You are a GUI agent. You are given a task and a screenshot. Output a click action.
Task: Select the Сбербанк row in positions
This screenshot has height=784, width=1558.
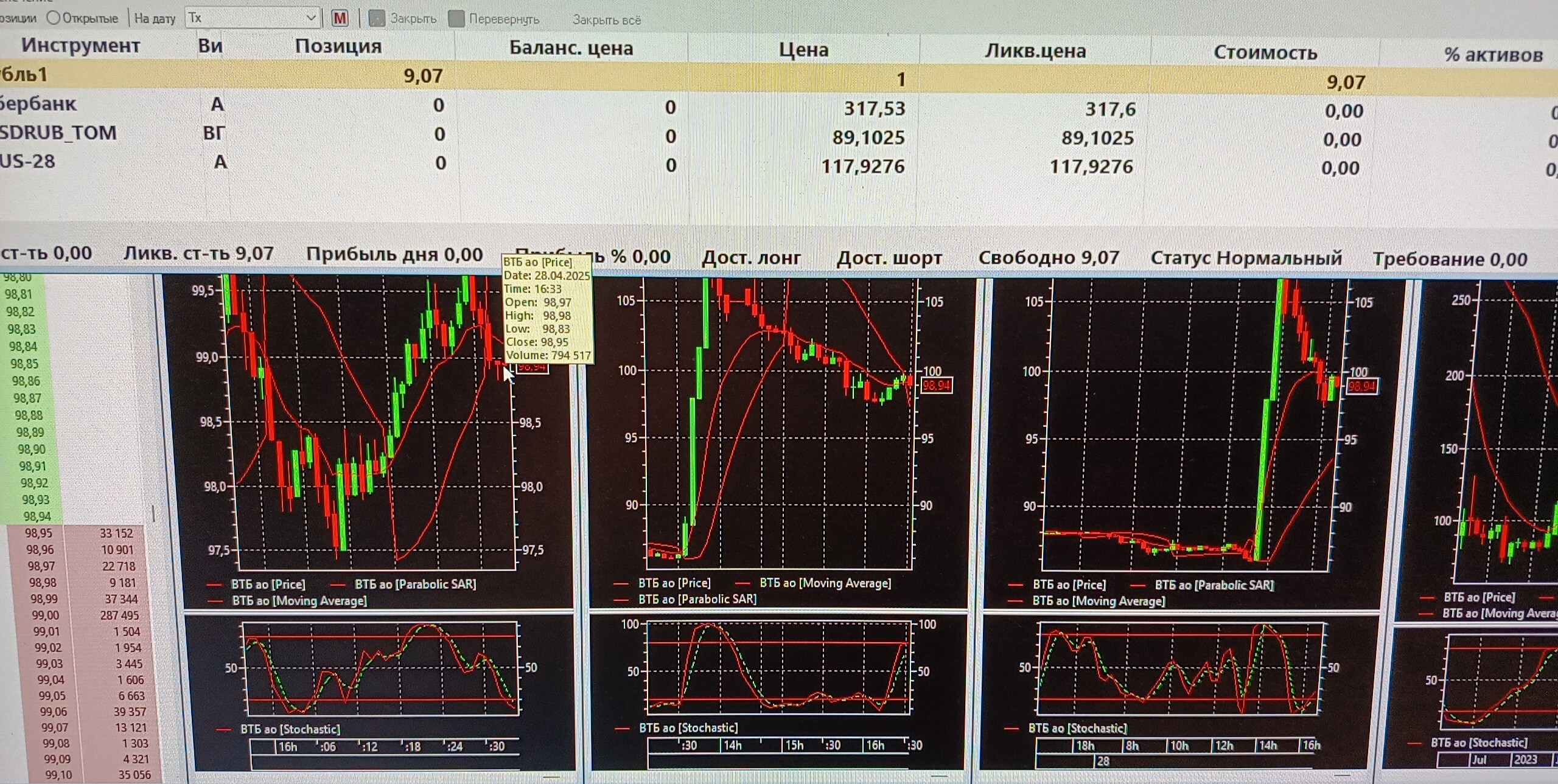pyautogui.click(x=39, y=104)
